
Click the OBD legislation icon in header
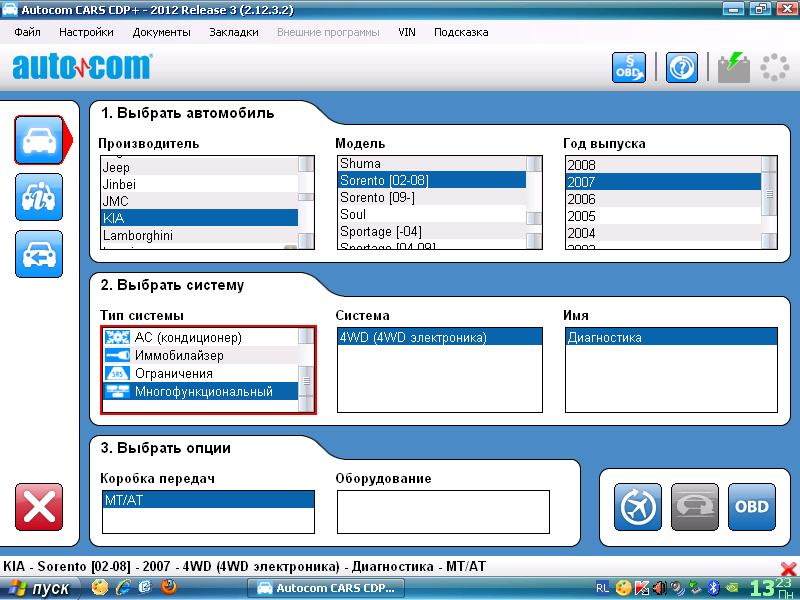(x=629, y=67)
